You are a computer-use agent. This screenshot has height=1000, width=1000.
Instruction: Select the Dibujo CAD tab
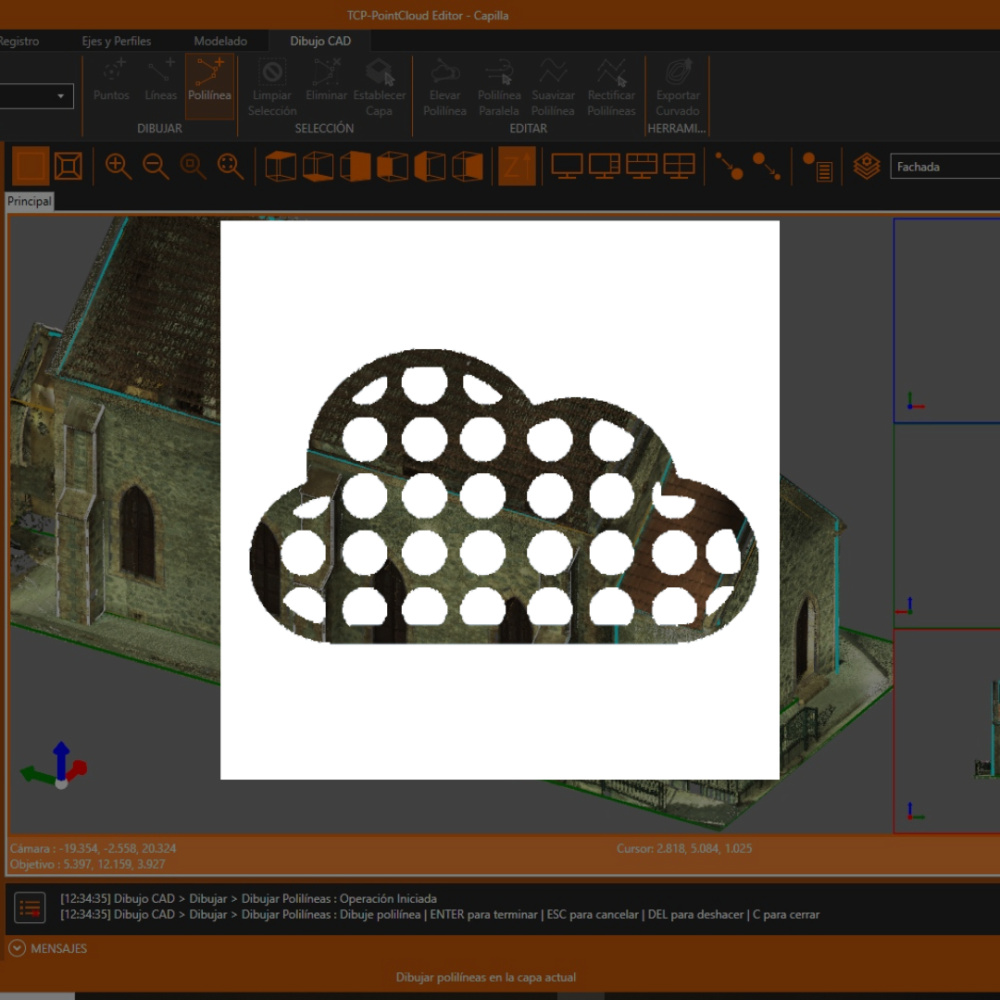tap(320, 41)
